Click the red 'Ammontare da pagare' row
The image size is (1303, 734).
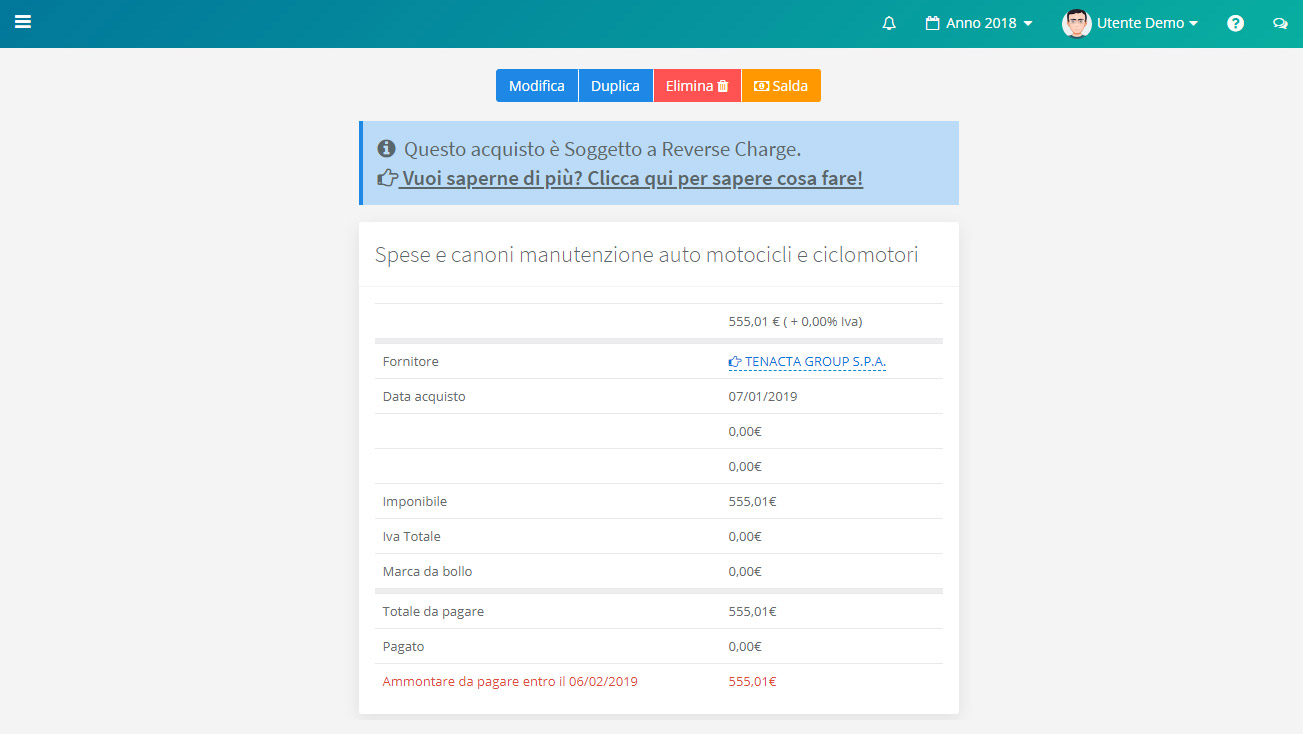(x=510, y=682)
